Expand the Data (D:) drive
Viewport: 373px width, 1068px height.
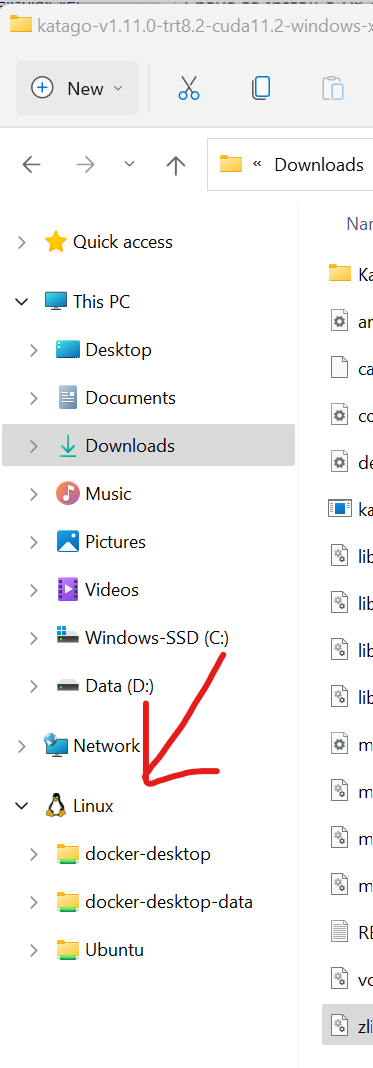pos(34,686)
